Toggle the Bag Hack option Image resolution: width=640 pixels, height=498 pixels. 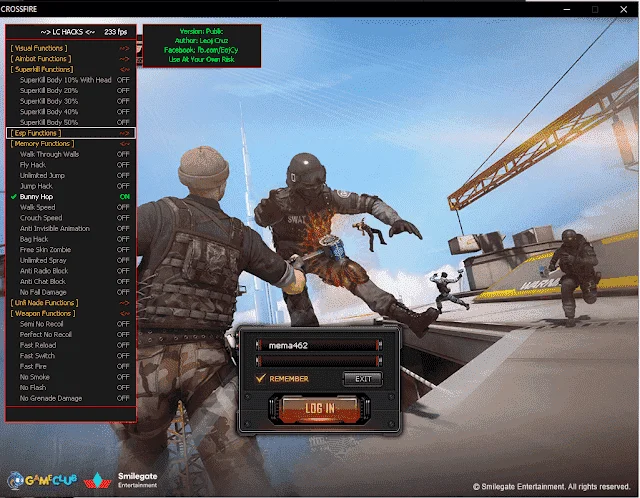(71, 239)
